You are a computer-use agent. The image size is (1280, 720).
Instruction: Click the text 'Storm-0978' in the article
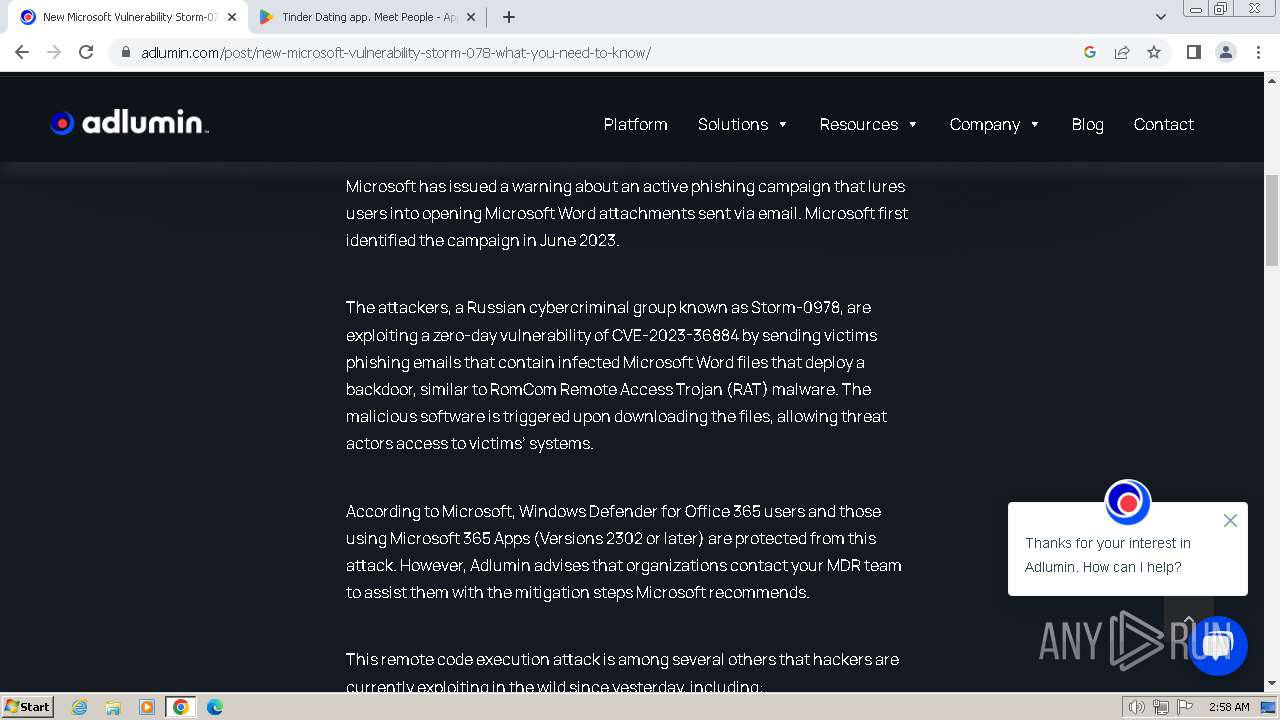pos(796,307)
